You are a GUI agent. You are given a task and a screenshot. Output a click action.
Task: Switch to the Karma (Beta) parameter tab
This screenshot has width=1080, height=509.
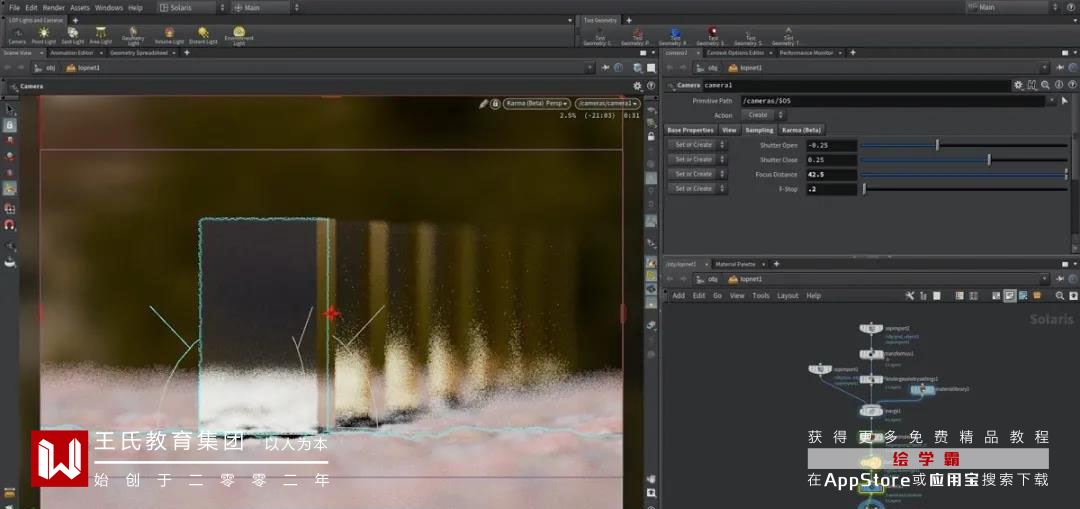click(x=801, y=130)
